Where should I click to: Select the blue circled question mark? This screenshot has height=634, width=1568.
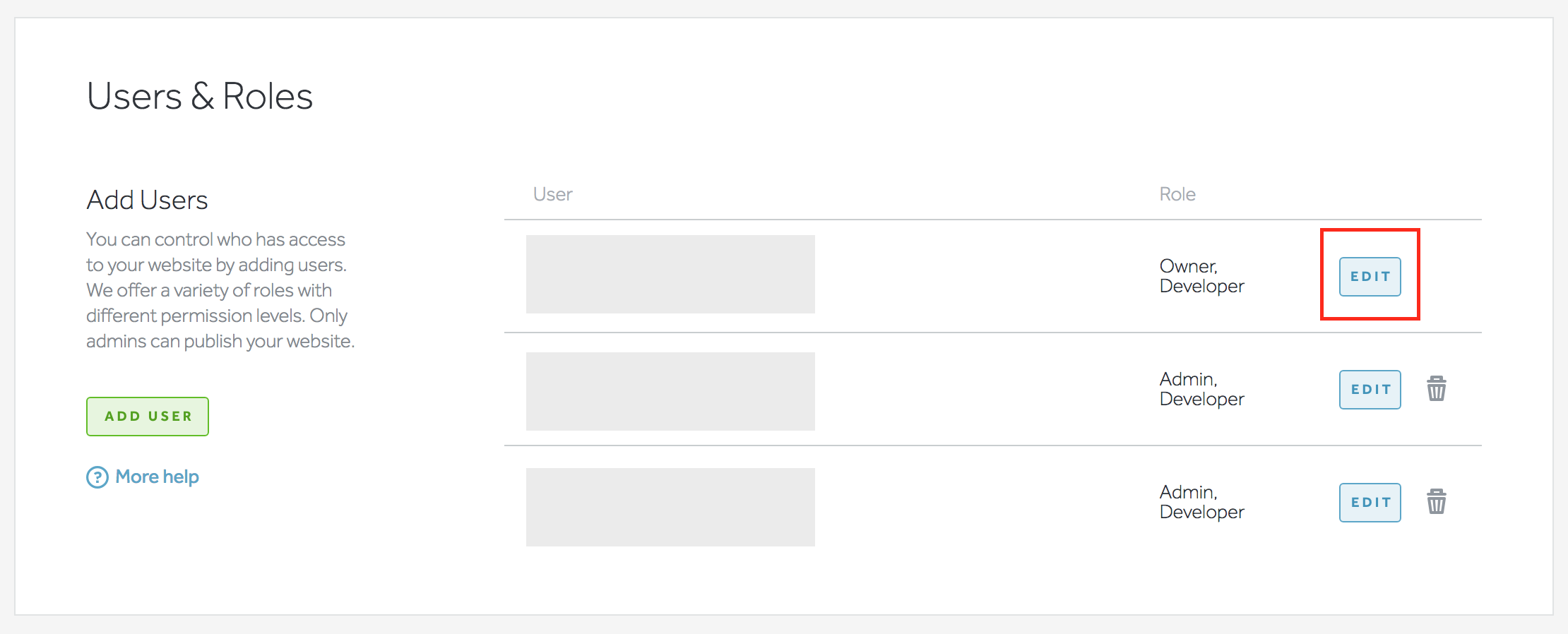click(97, 477)
